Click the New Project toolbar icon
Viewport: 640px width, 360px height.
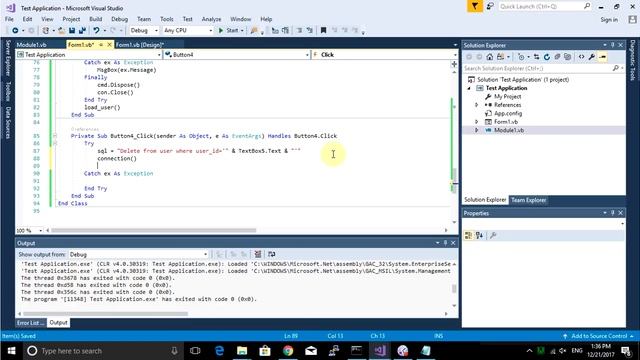[x=46, y=31]
